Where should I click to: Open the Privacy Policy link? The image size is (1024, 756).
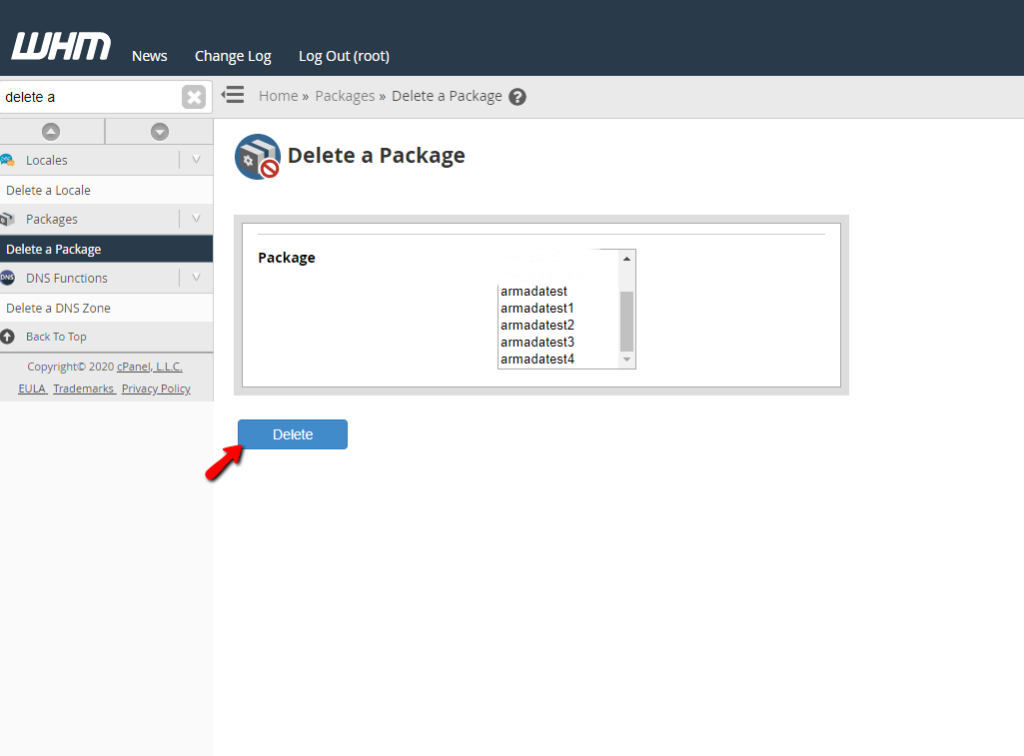pos(156,388)
